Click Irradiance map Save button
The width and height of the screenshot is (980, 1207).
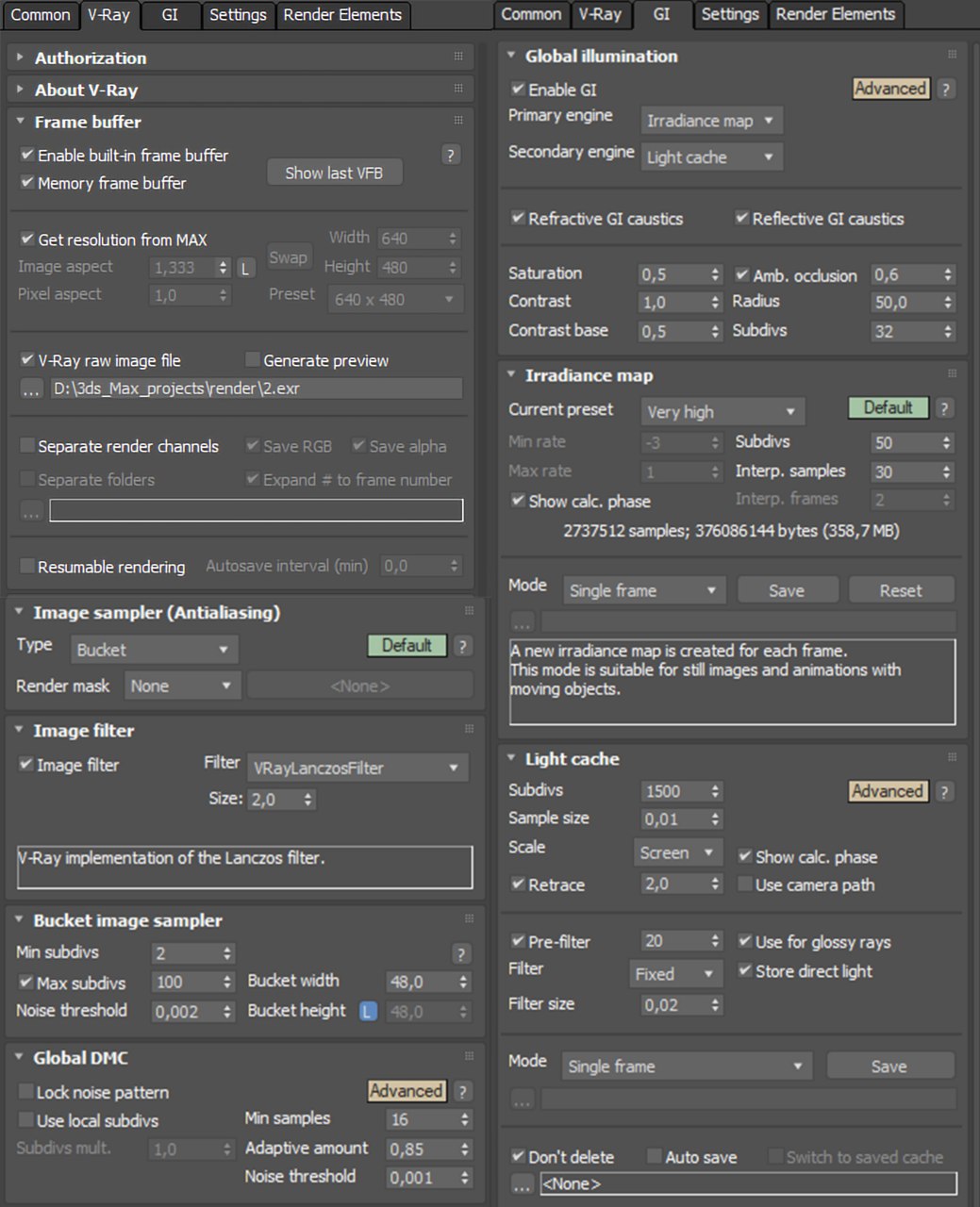pos(787,590)
